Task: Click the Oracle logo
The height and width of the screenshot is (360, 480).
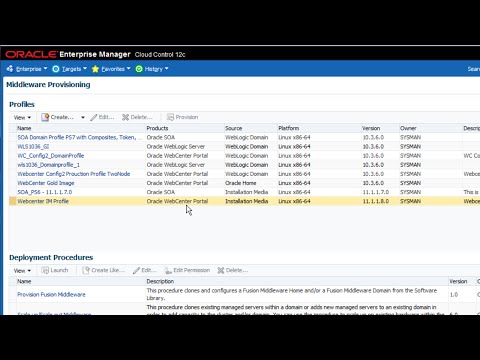Action: [x=31, y=54]
